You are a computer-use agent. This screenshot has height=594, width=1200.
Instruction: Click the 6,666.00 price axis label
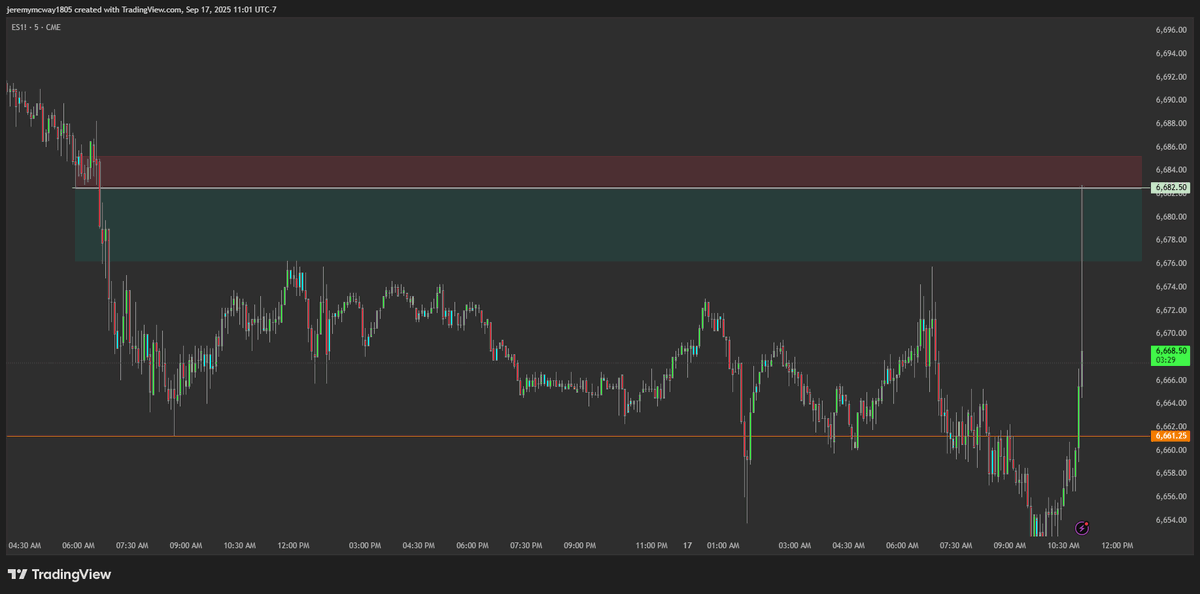pyautogui.click(x=1170, y=380)
